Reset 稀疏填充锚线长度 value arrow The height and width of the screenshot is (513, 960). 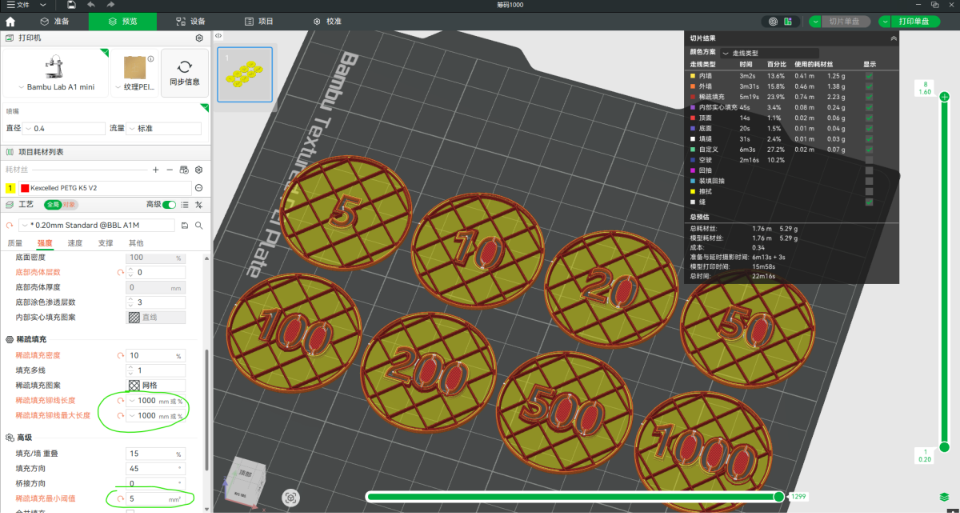(x=121, y=401)
